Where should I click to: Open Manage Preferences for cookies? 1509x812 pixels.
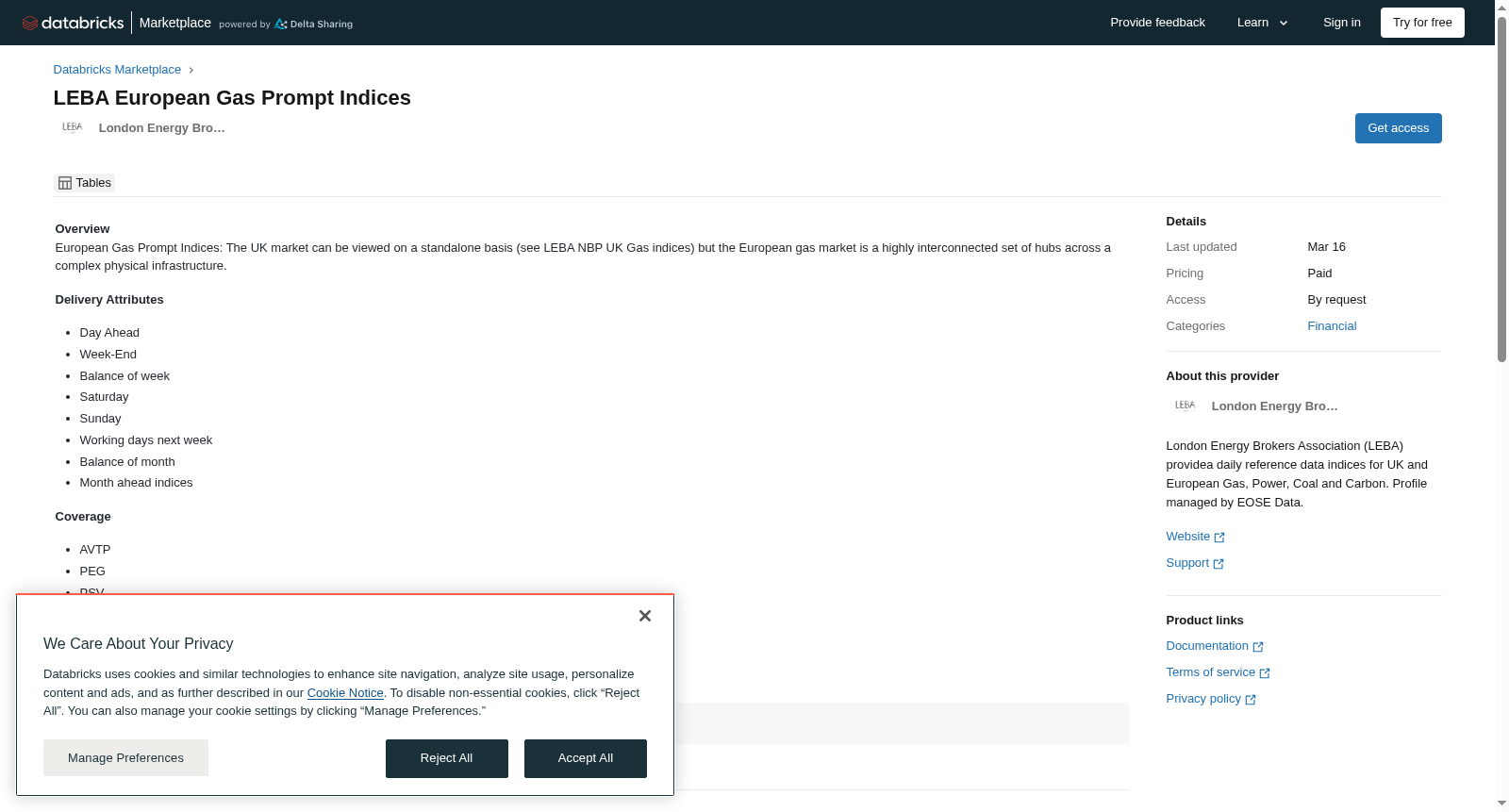[125, 758]
